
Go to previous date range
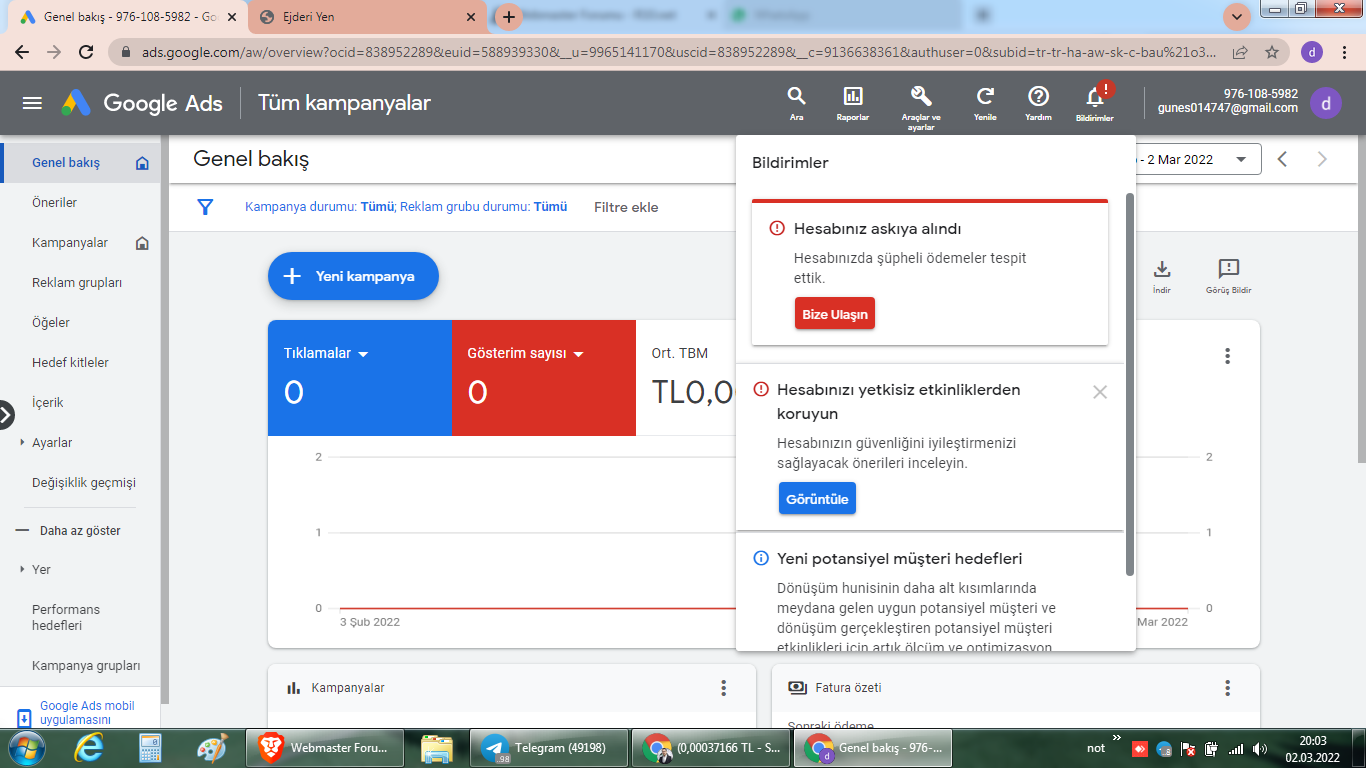tap(1283, 159)
